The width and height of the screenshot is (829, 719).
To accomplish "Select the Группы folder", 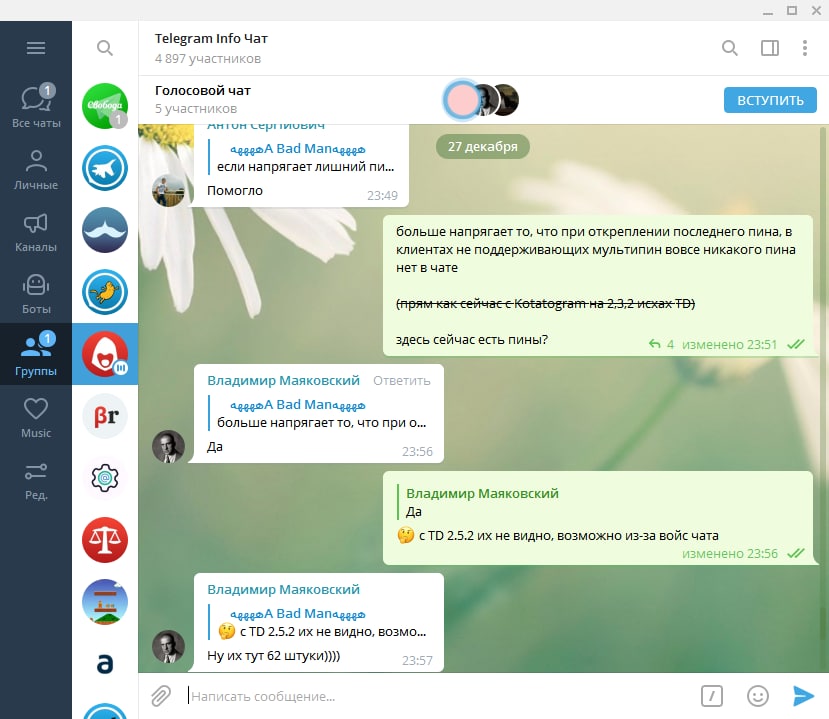I will pos(36,354).
